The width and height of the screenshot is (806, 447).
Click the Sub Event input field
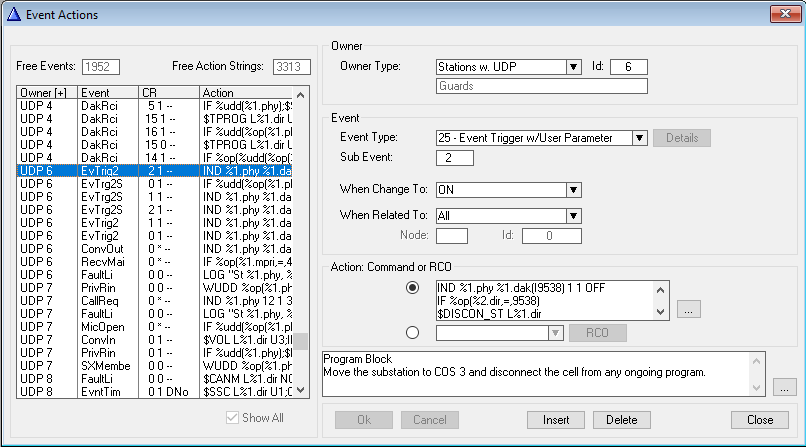[455, 158]
